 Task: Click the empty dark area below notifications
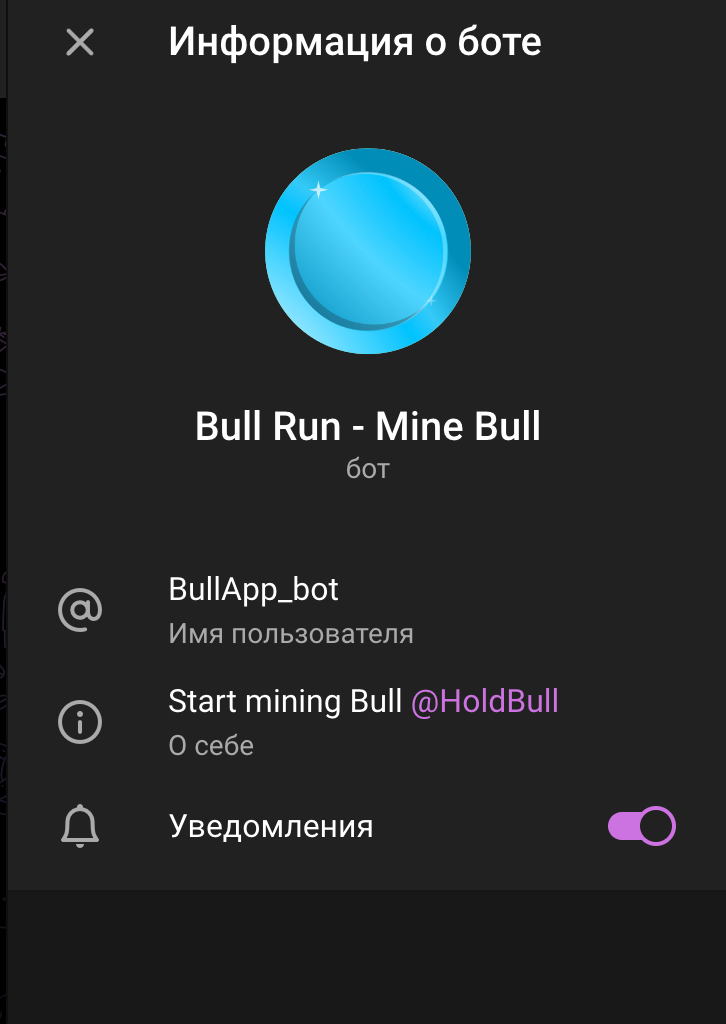(367, 957)
